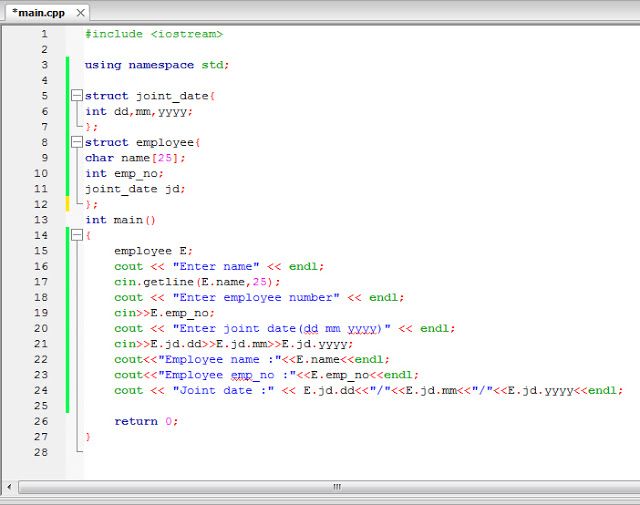The image size is (640, 505).
Task: Click the 'return 0;' statement
Action: point(146,421)
